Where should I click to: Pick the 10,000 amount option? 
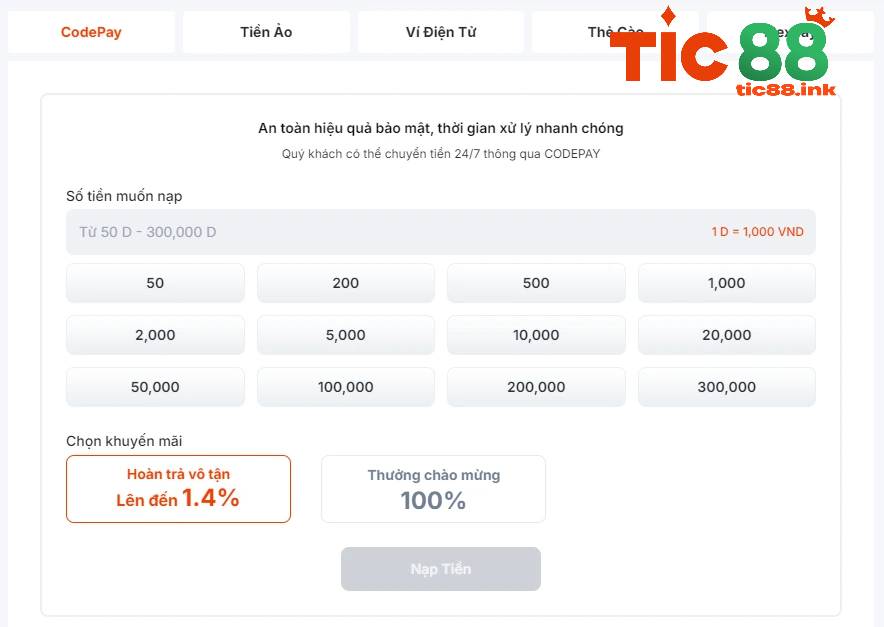(536, 334)
